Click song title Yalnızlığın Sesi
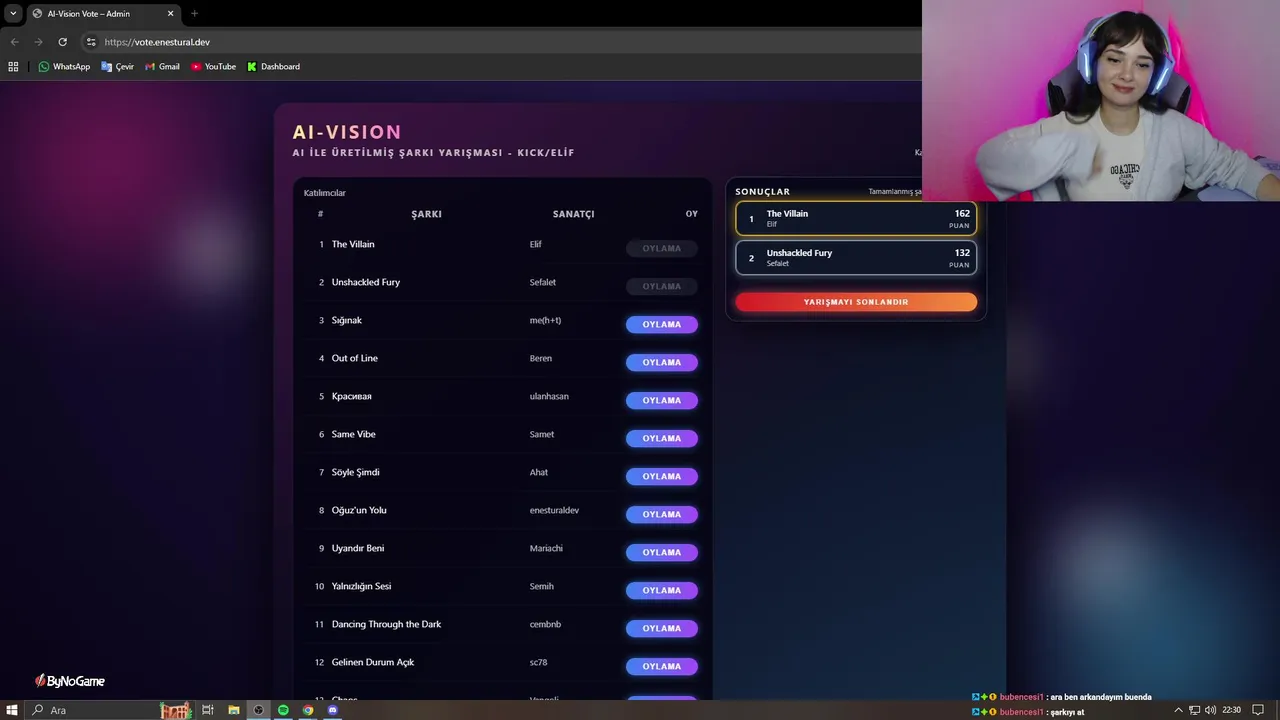Viewport: 1280px width, 720px height. coord(362,586)
